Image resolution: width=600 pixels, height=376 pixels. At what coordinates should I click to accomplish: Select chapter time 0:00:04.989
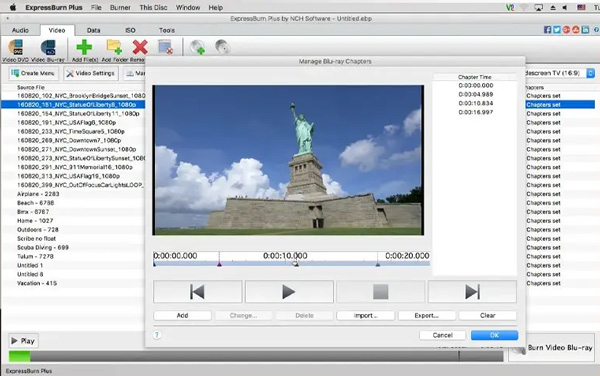click(x=476, y=94)
